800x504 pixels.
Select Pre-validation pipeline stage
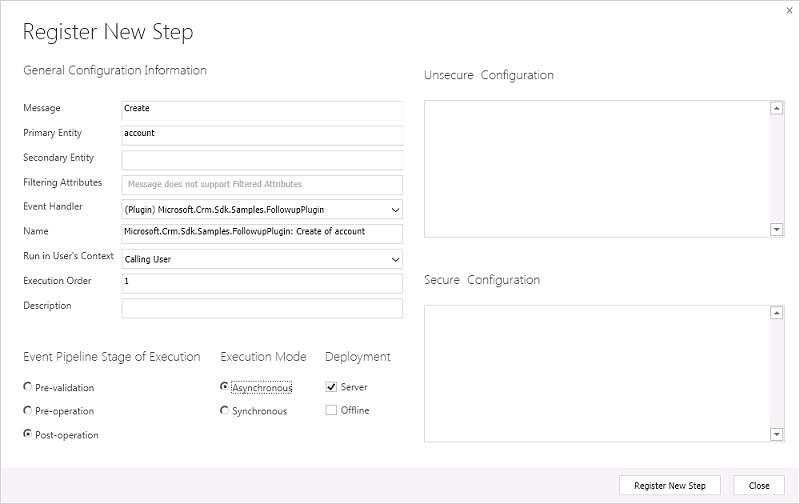coord(27,387)
